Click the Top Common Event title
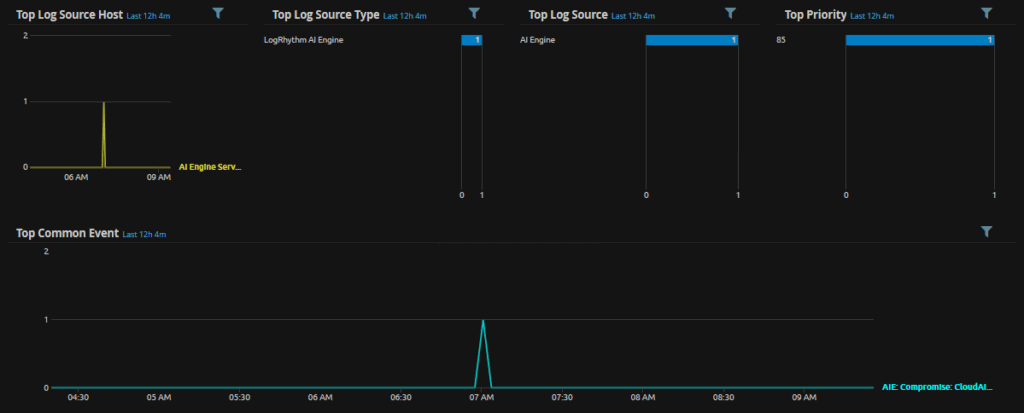The height and width of the screenshot is (413, 1024). 67,233
